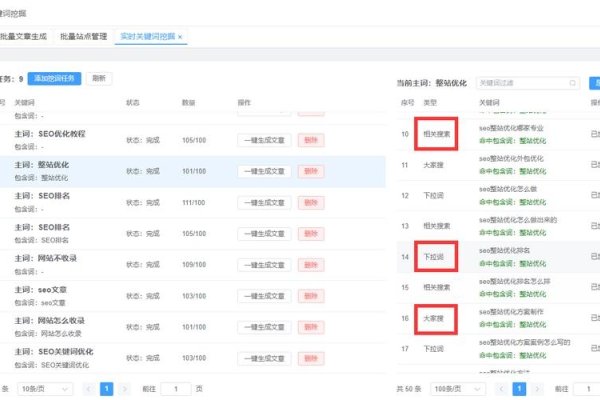Click the 105/100 count for SEO优化教程
The width and height of the screenshot is (600, 400).
pyautogui.click(x=194, y=140)
